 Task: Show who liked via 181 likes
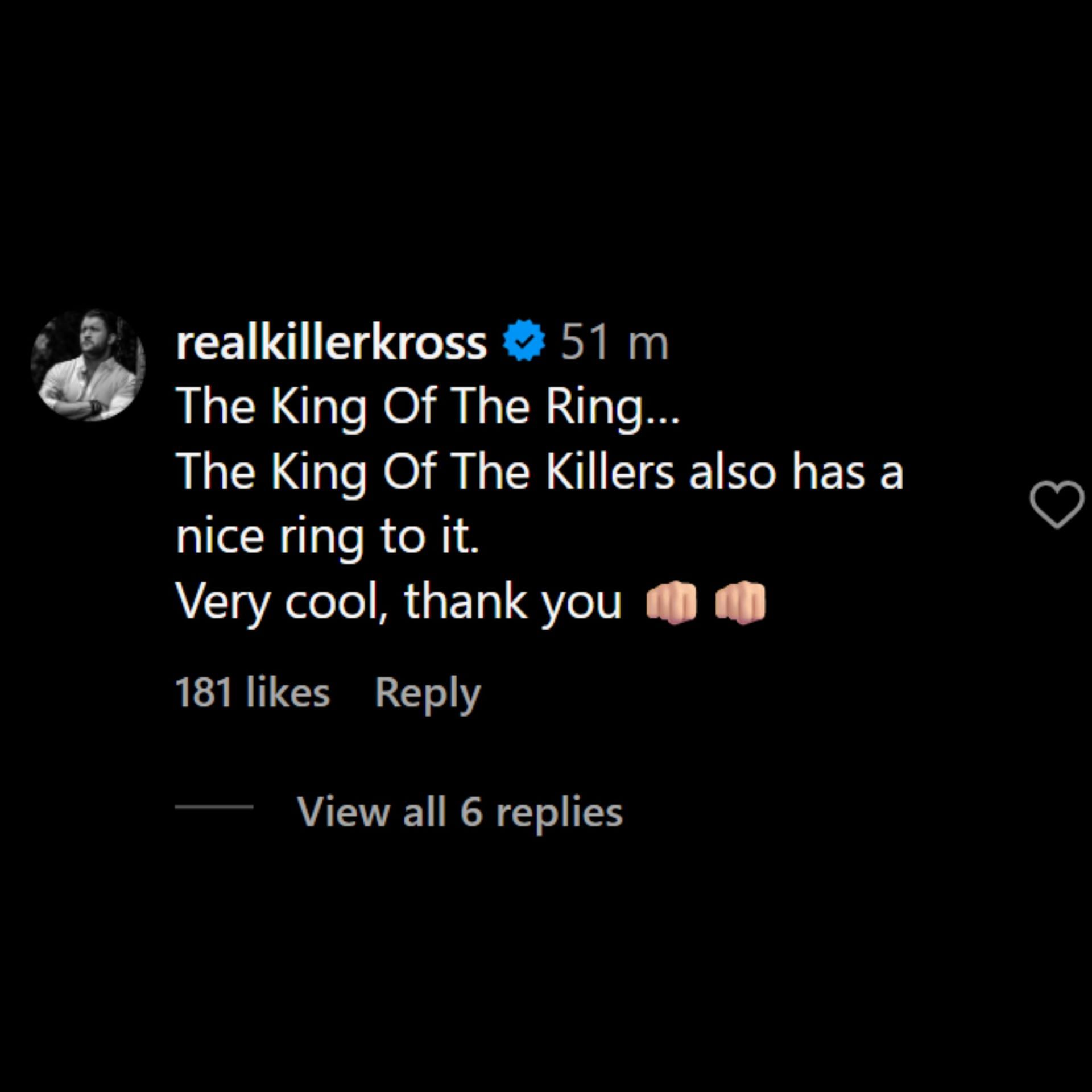tap(253, 693)
